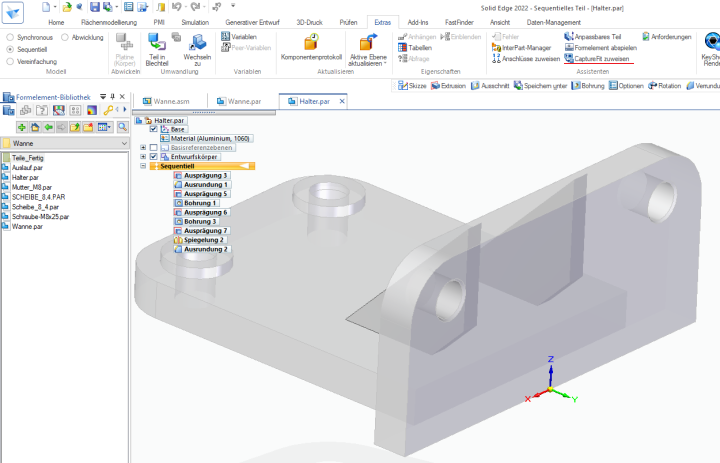The height and width of the screenshot is (463, 720).
Task: Open Tabellen in Eigenschaften group
Action: [415, 48]
